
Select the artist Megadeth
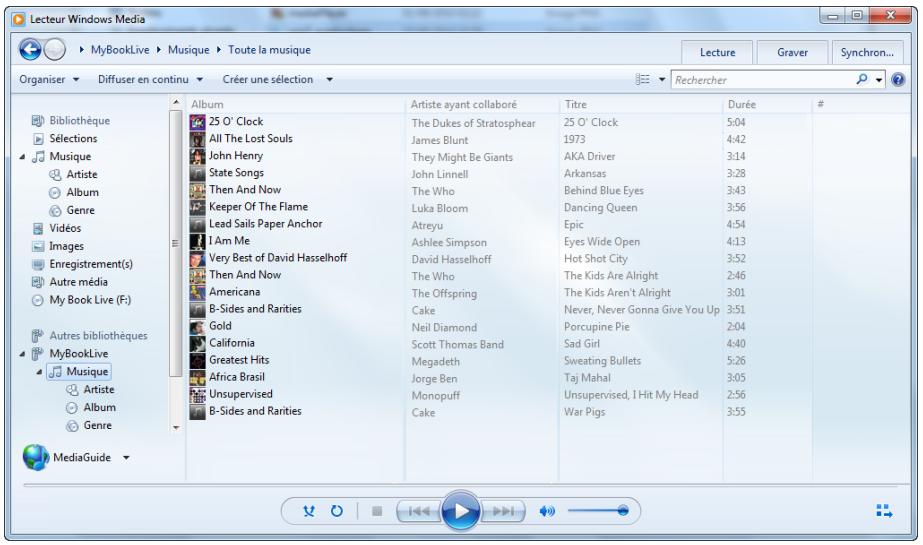tap(436, 361)
